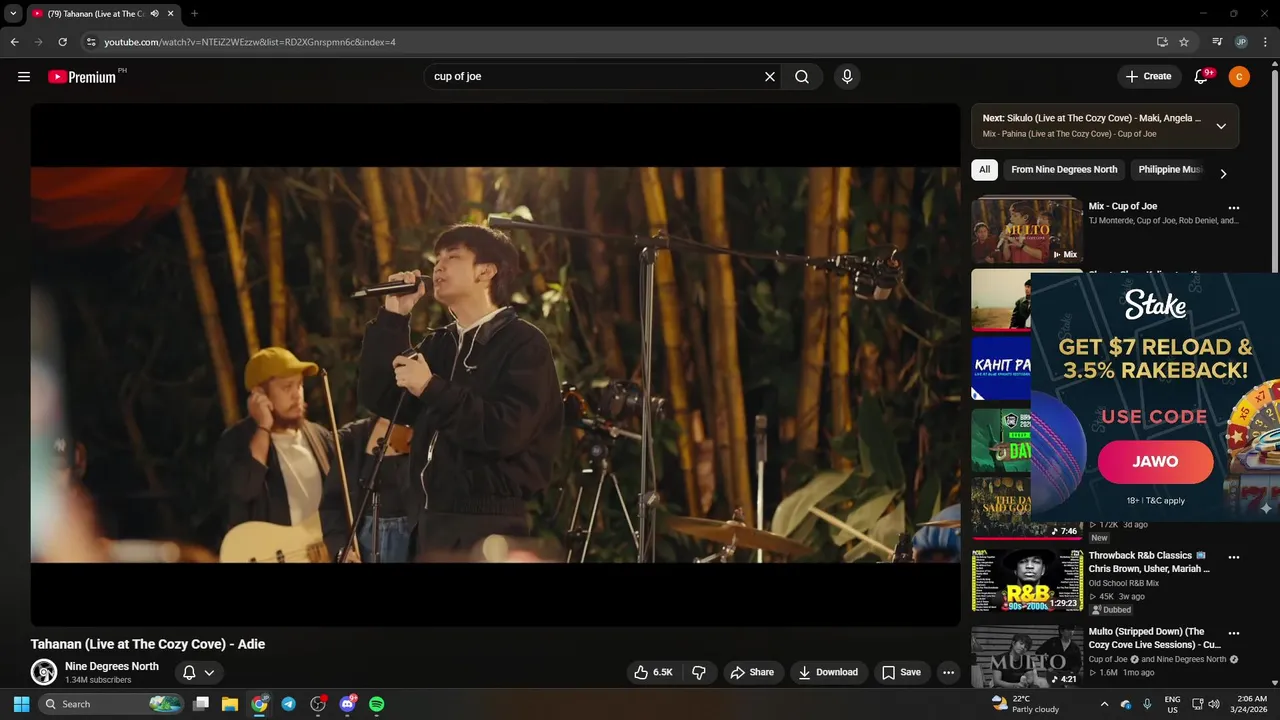Open the account avatar menu
Viewport: 1280px width, 720px height.
click(1239, 77)
